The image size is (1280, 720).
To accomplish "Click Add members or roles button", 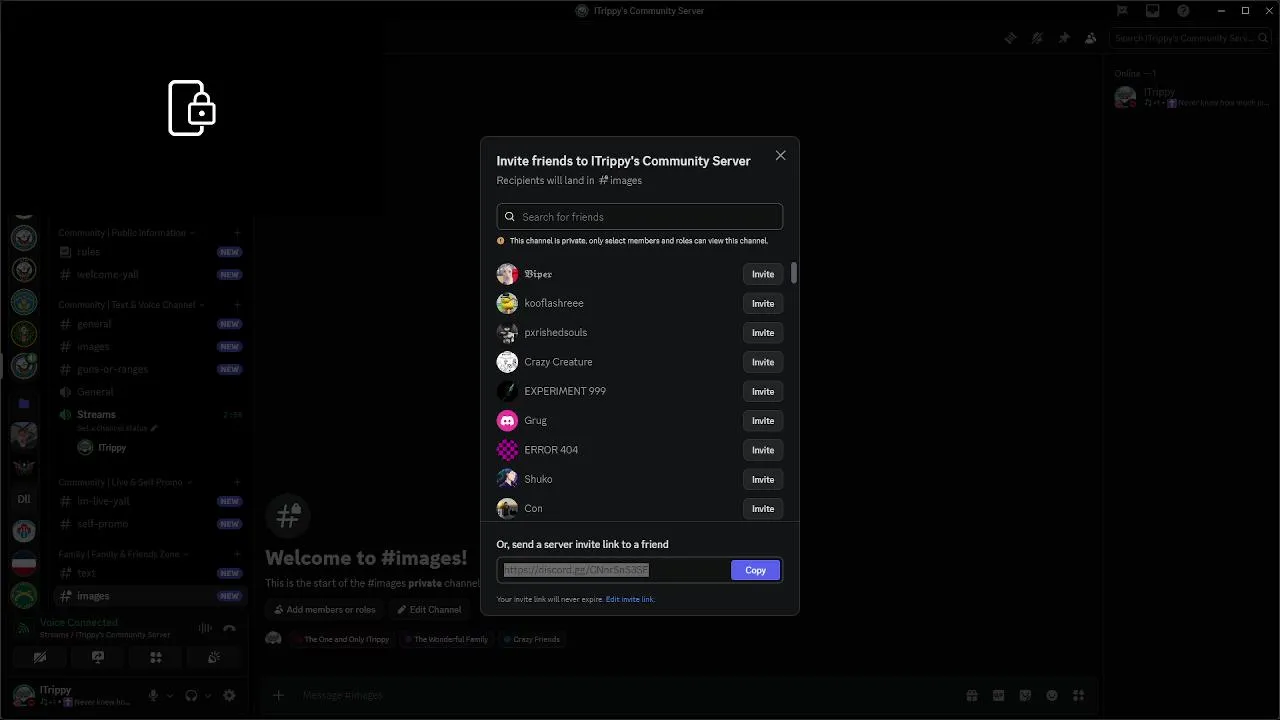I will click(x=323, y=609).
